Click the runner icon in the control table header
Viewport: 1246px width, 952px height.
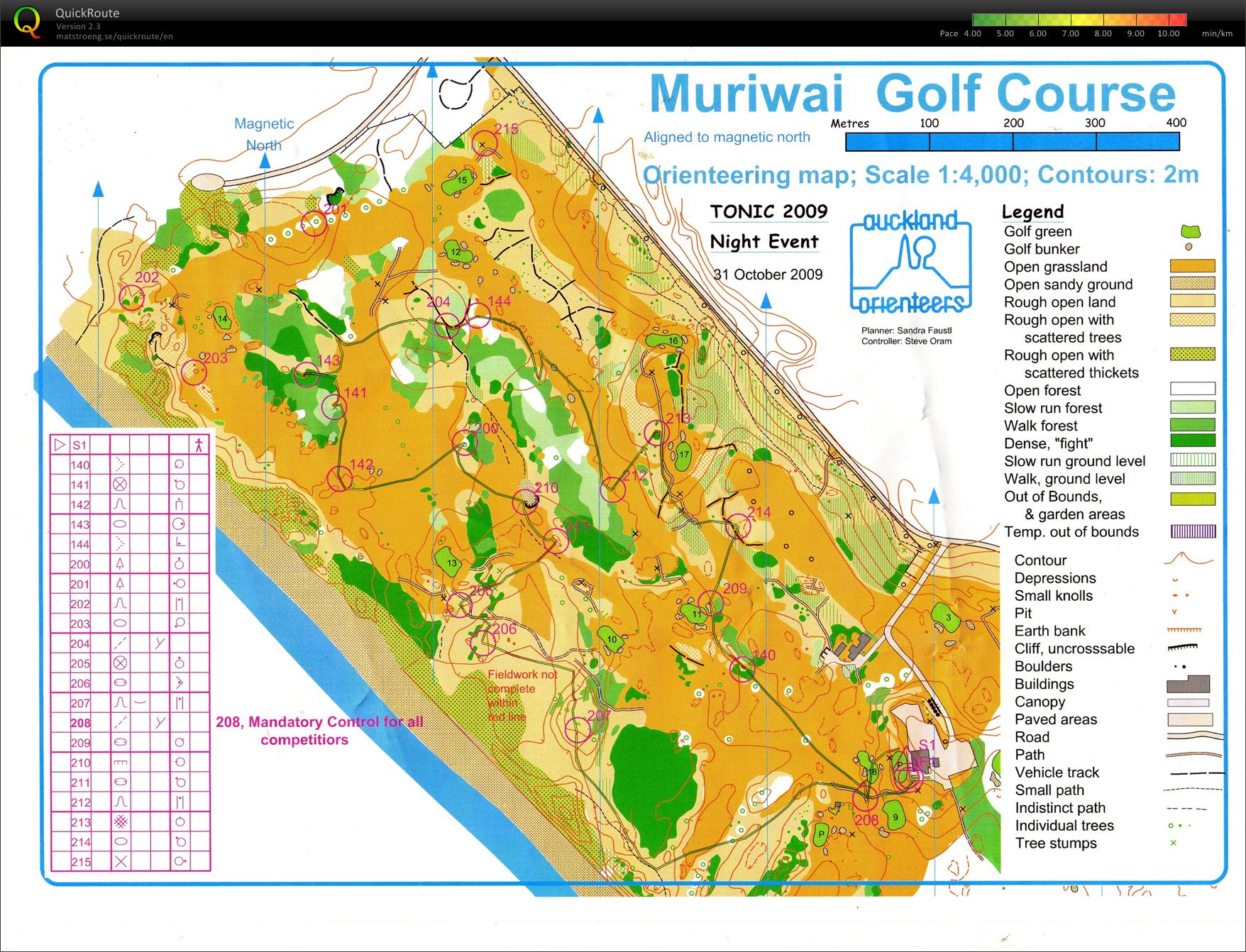coord(199,445)
